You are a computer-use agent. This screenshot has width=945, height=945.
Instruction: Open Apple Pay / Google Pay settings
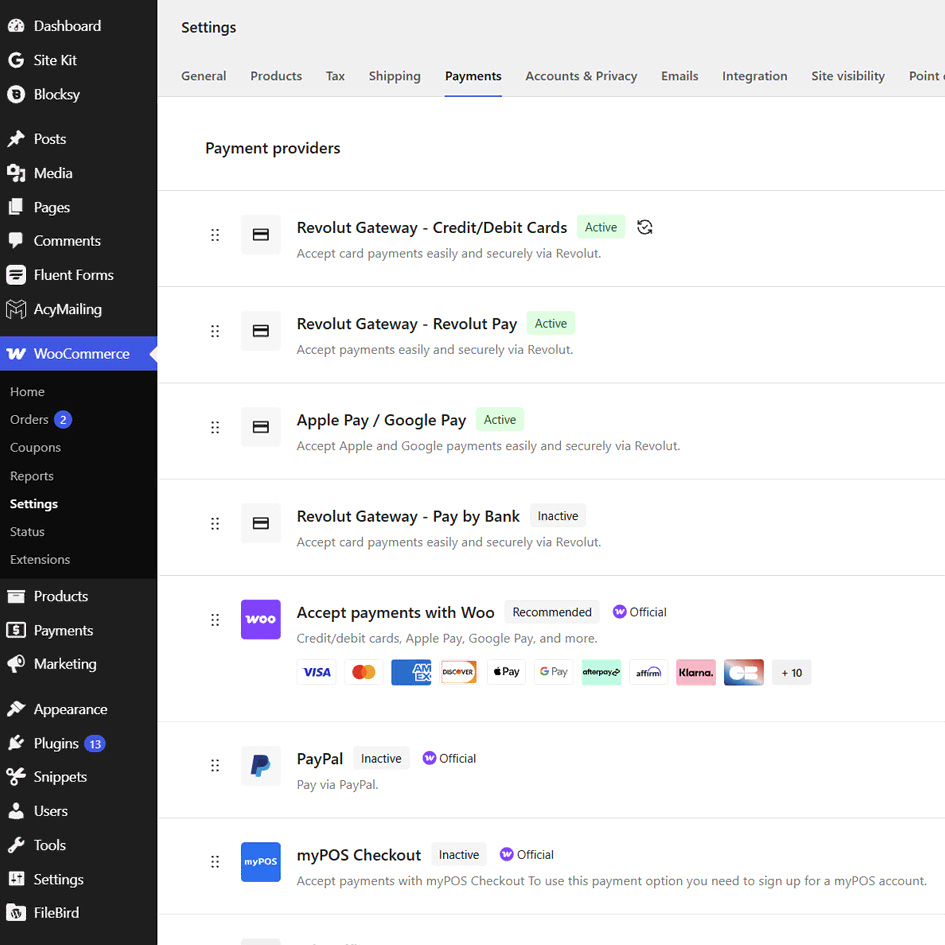pos(381,420)
